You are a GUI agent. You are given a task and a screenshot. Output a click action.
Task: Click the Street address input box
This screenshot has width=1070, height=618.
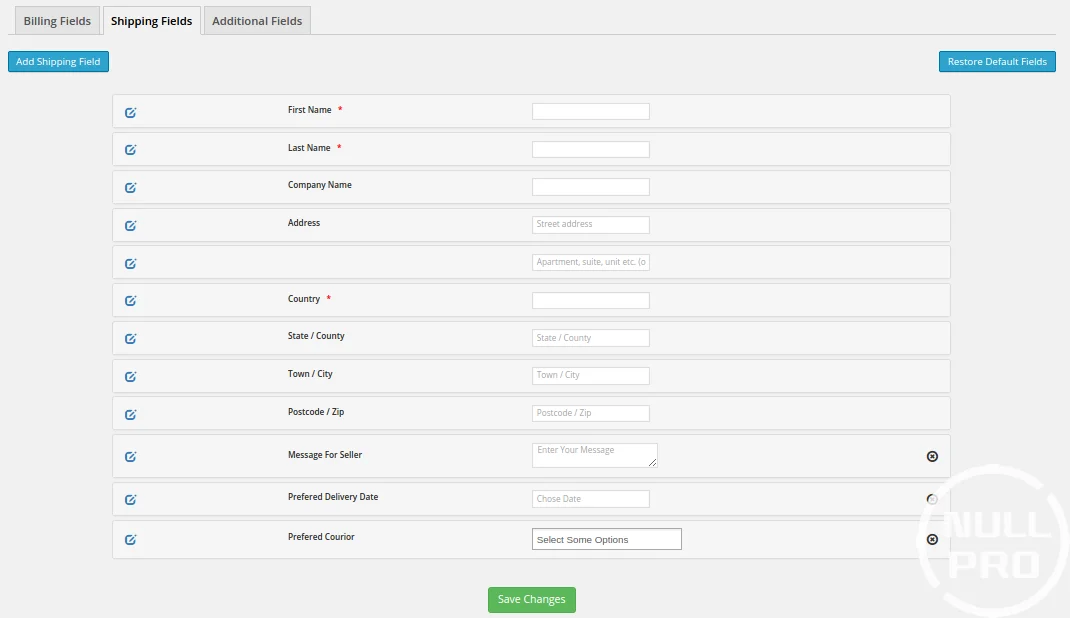[x=590, y=225]
